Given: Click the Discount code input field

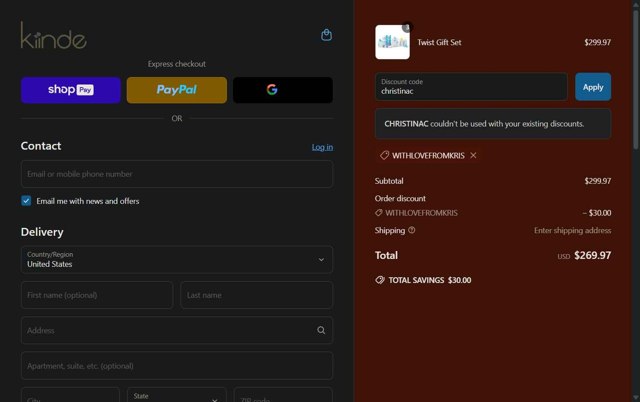Looking at the screenshot, I should tap(471, 87).
